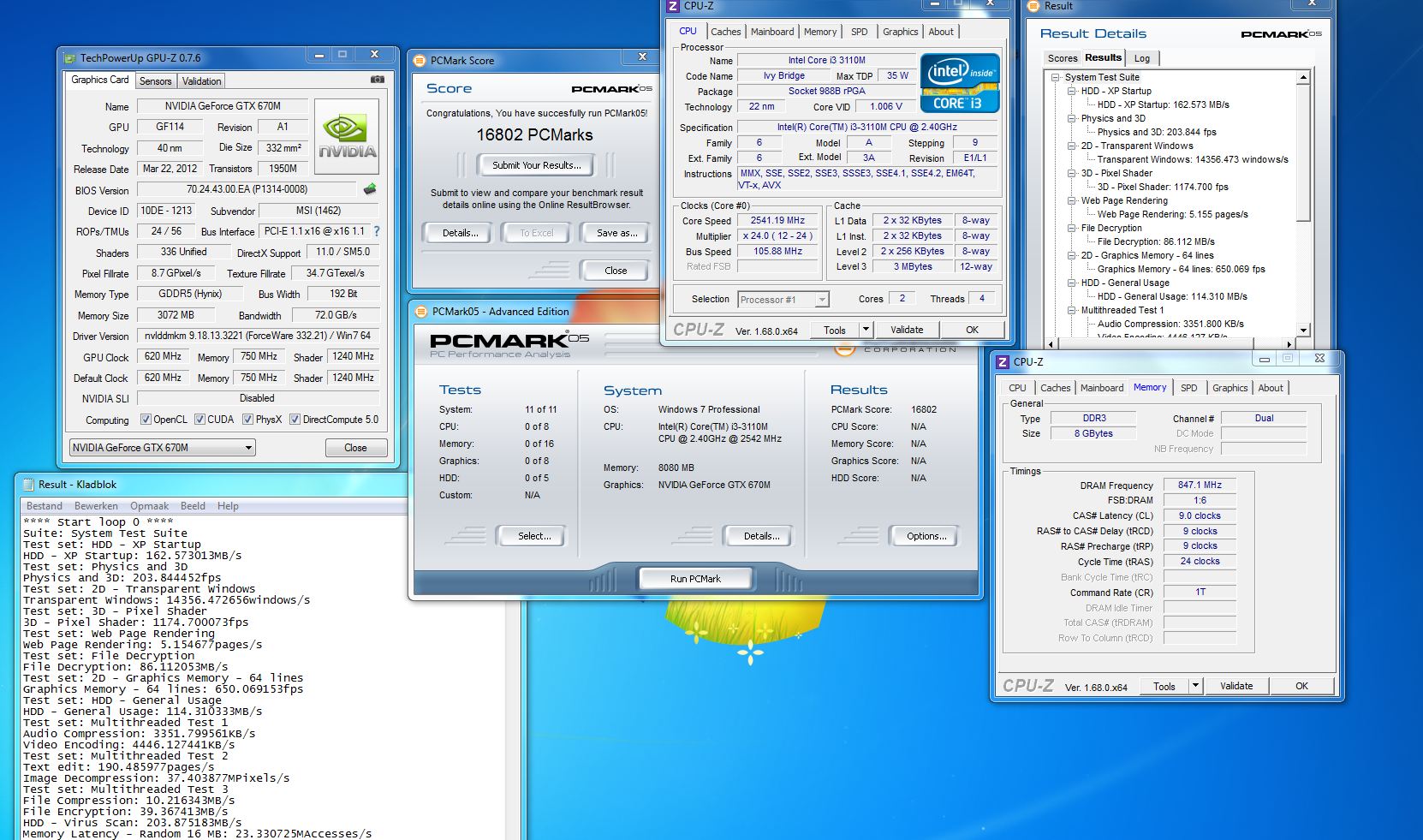Click the Close button in PCMark Score window

click(x=616, y=271)
